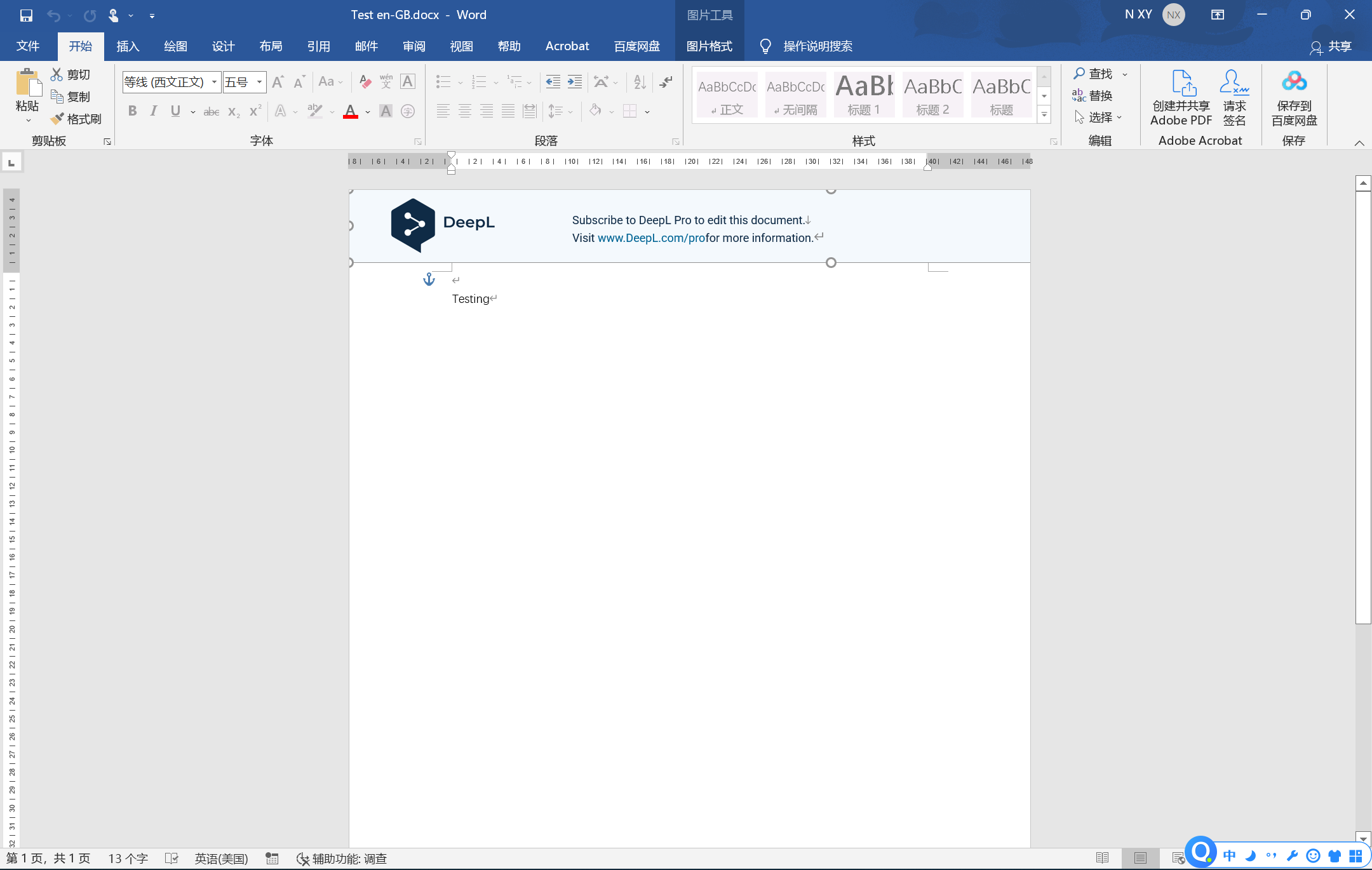
Task: Click the Clear Formatting eraser icon
Action: pos(365,81)
